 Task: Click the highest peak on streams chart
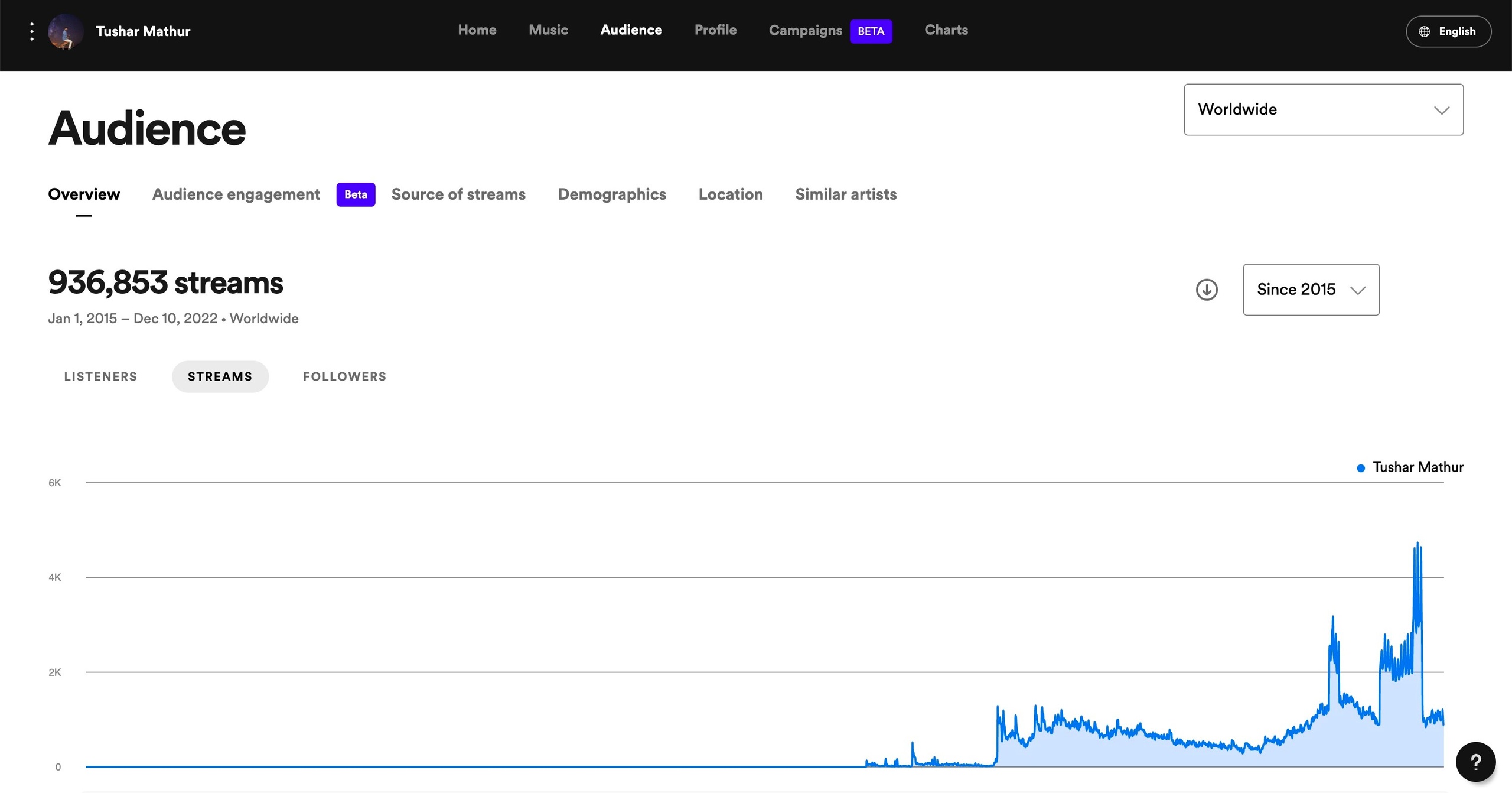click(1417, 544)
